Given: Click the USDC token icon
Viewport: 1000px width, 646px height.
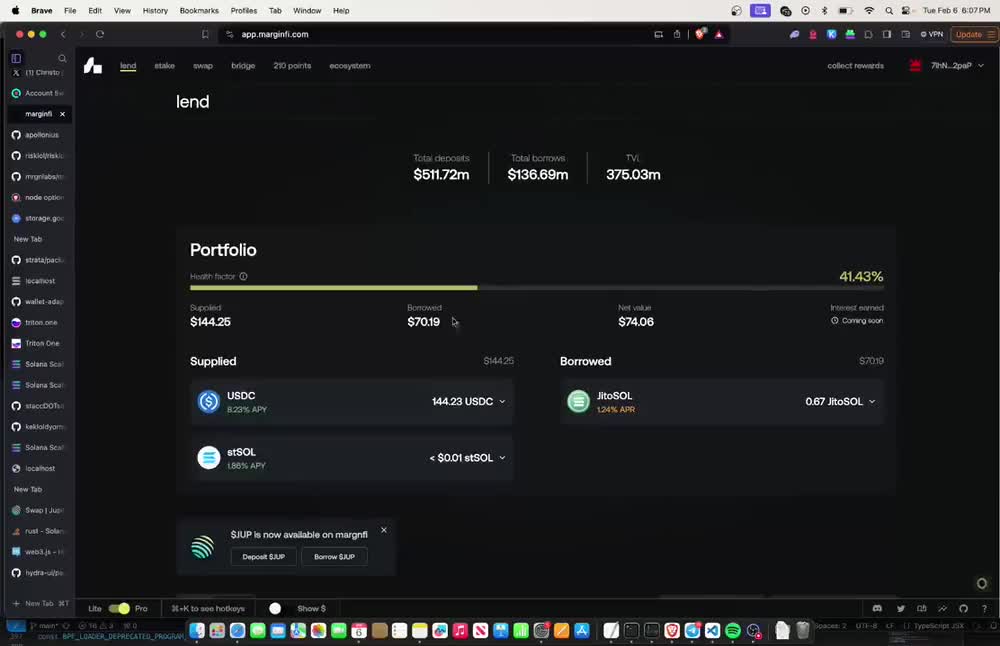Looking at the screenshot, I should (x=209, y=402).
